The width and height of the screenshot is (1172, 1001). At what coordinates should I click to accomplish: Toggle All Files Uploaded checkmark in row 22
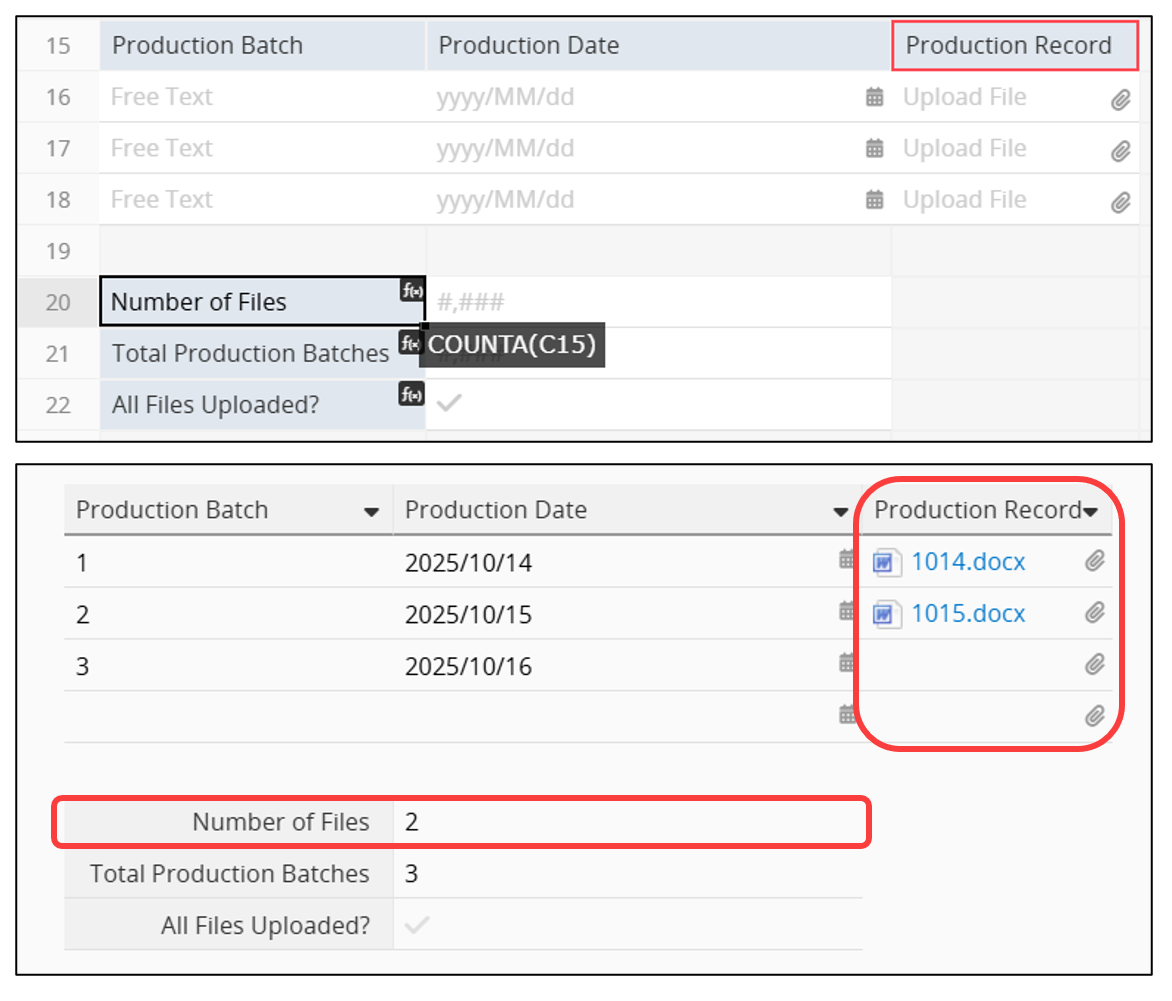(450, 404)
